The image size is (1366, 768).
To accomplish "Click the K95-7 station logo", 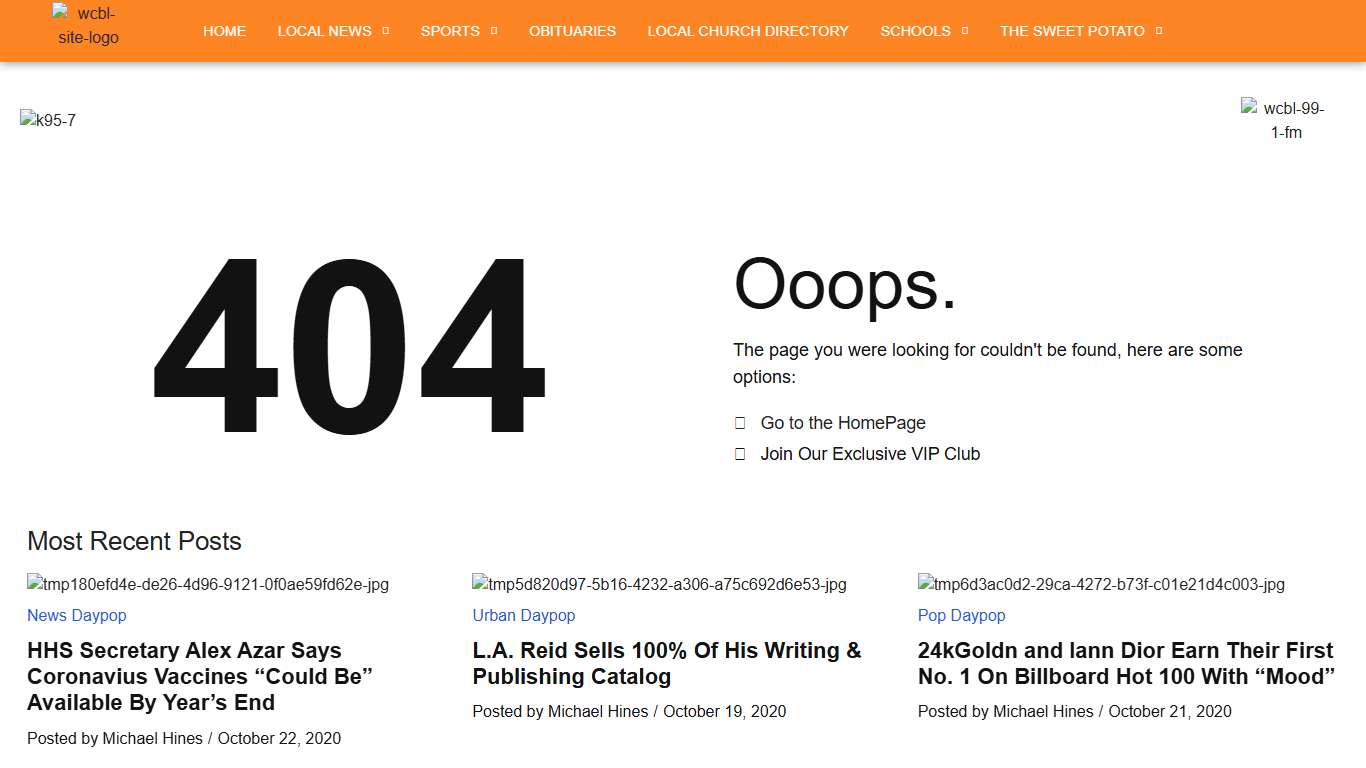I will coord(48,121).
